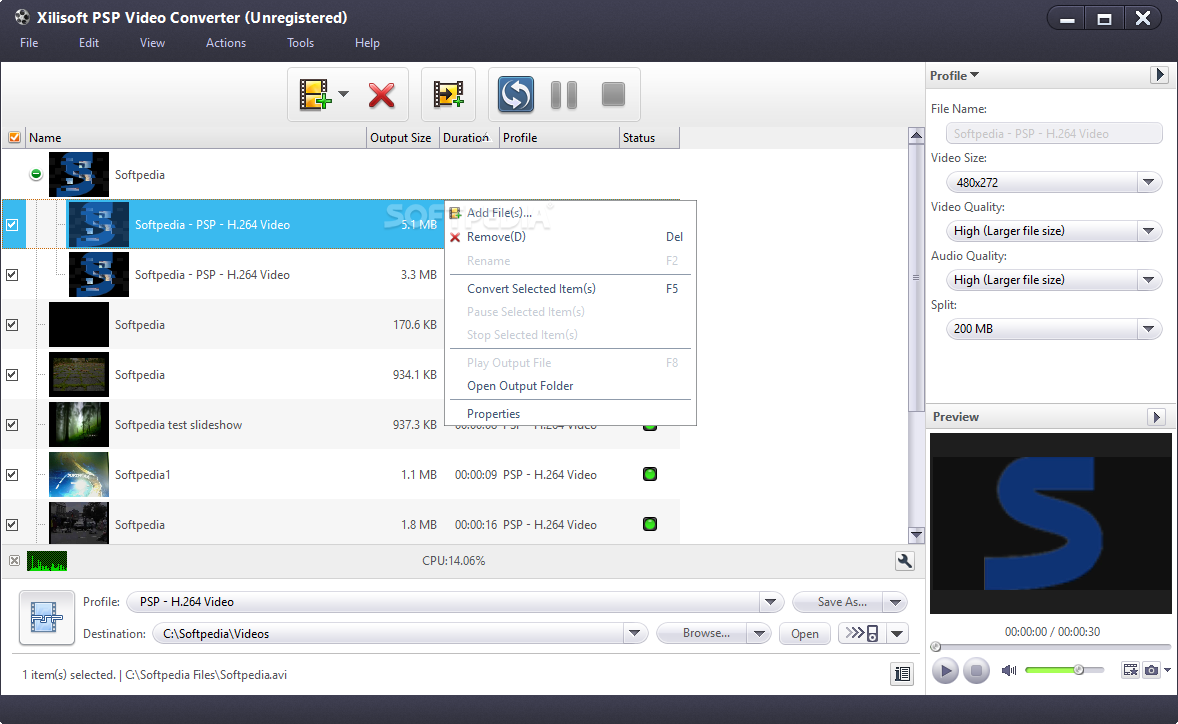Click the Add File(s) toolbar icon

315,95
